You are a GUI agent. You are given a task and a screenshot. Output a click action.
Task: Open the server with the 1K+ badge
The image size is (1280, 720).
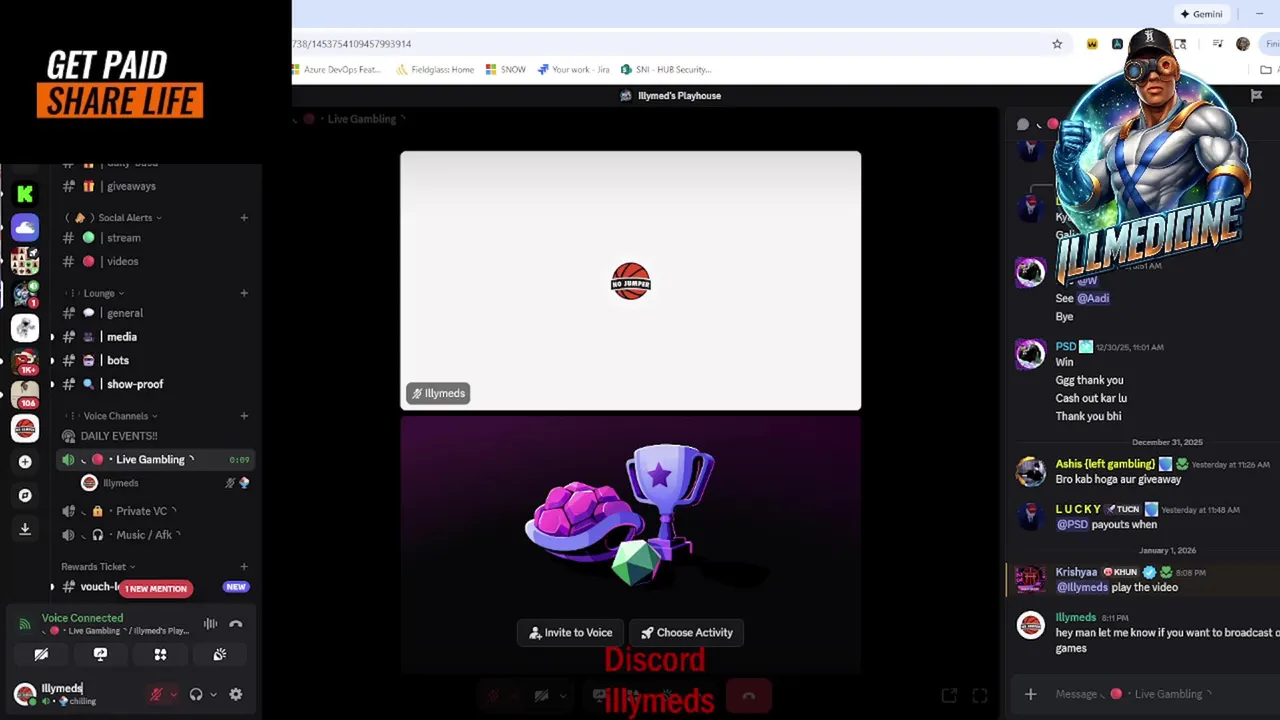click(x=25, y=361)
